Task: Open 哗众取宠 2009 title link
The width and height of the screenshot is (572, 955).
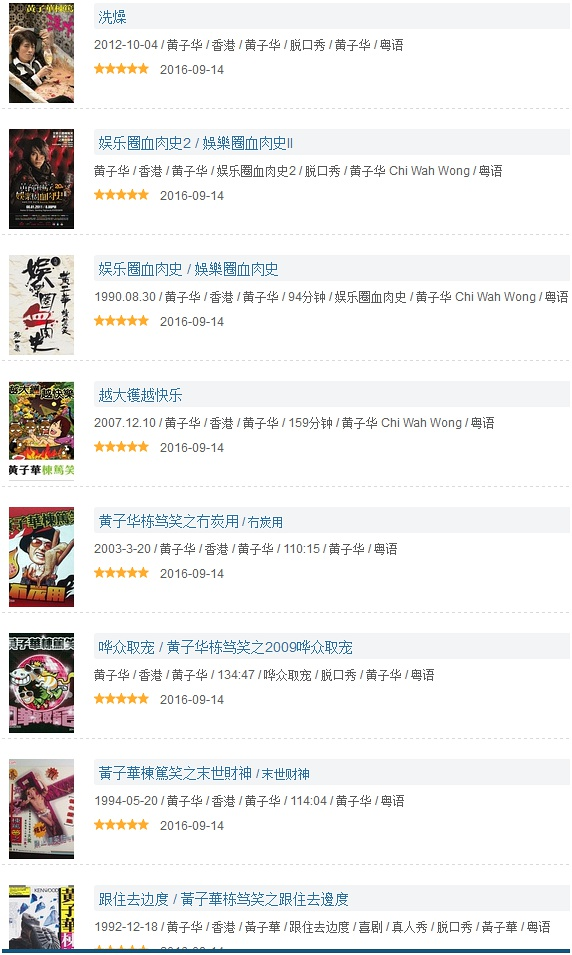Action: [x=225, y=647]
